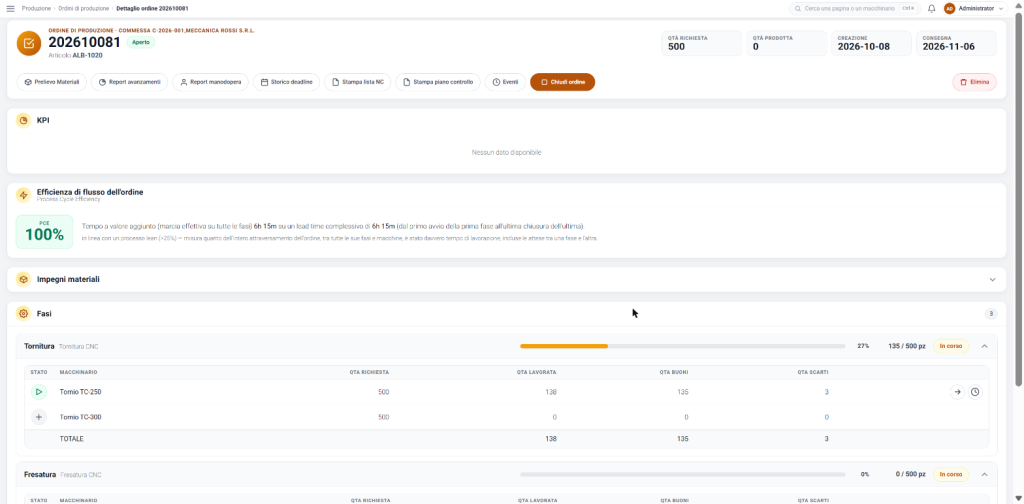Screen dimensions: 1024x504
Task: Click the CREAZIONE 2026-10-08 card
Action: point(871,43)
